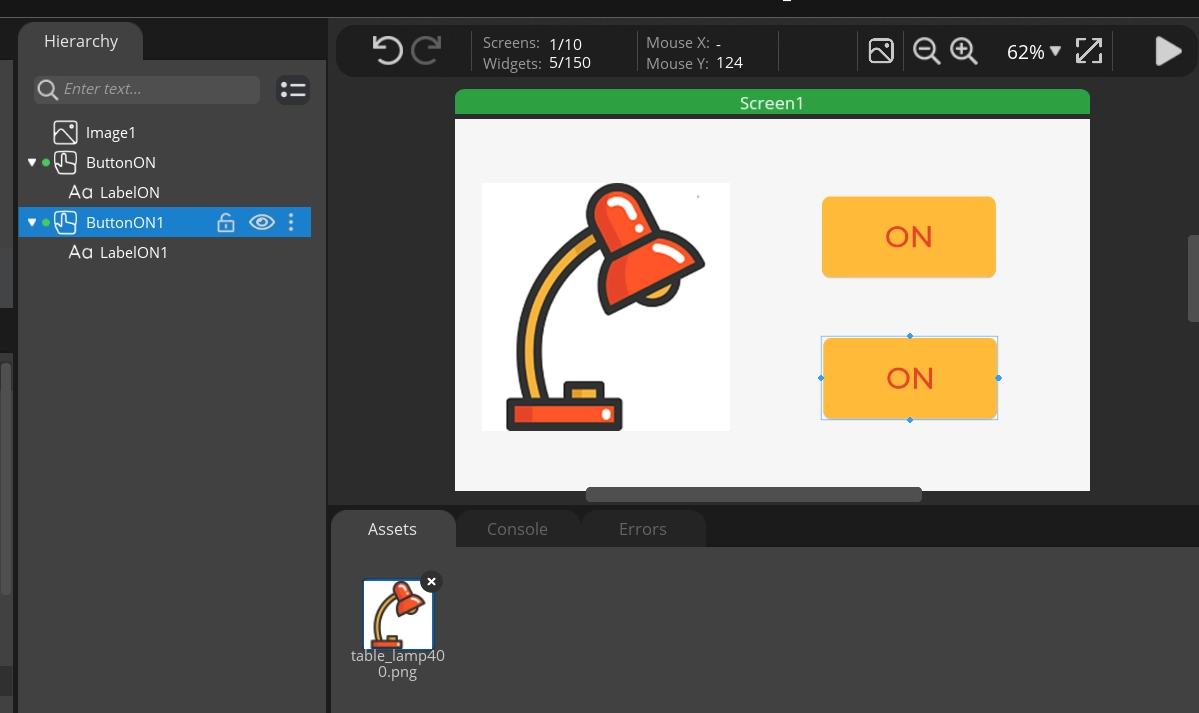Collapse the ButtonON1 tree node

[x=32, y=222]
